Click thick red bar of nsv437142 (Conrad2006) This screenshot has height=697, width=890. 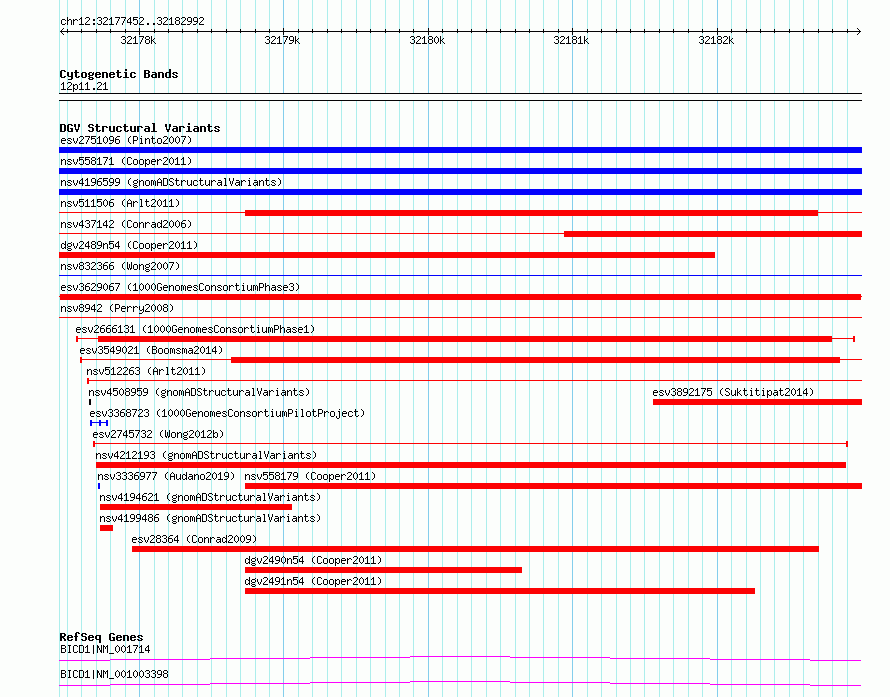(x=713, y=234)
